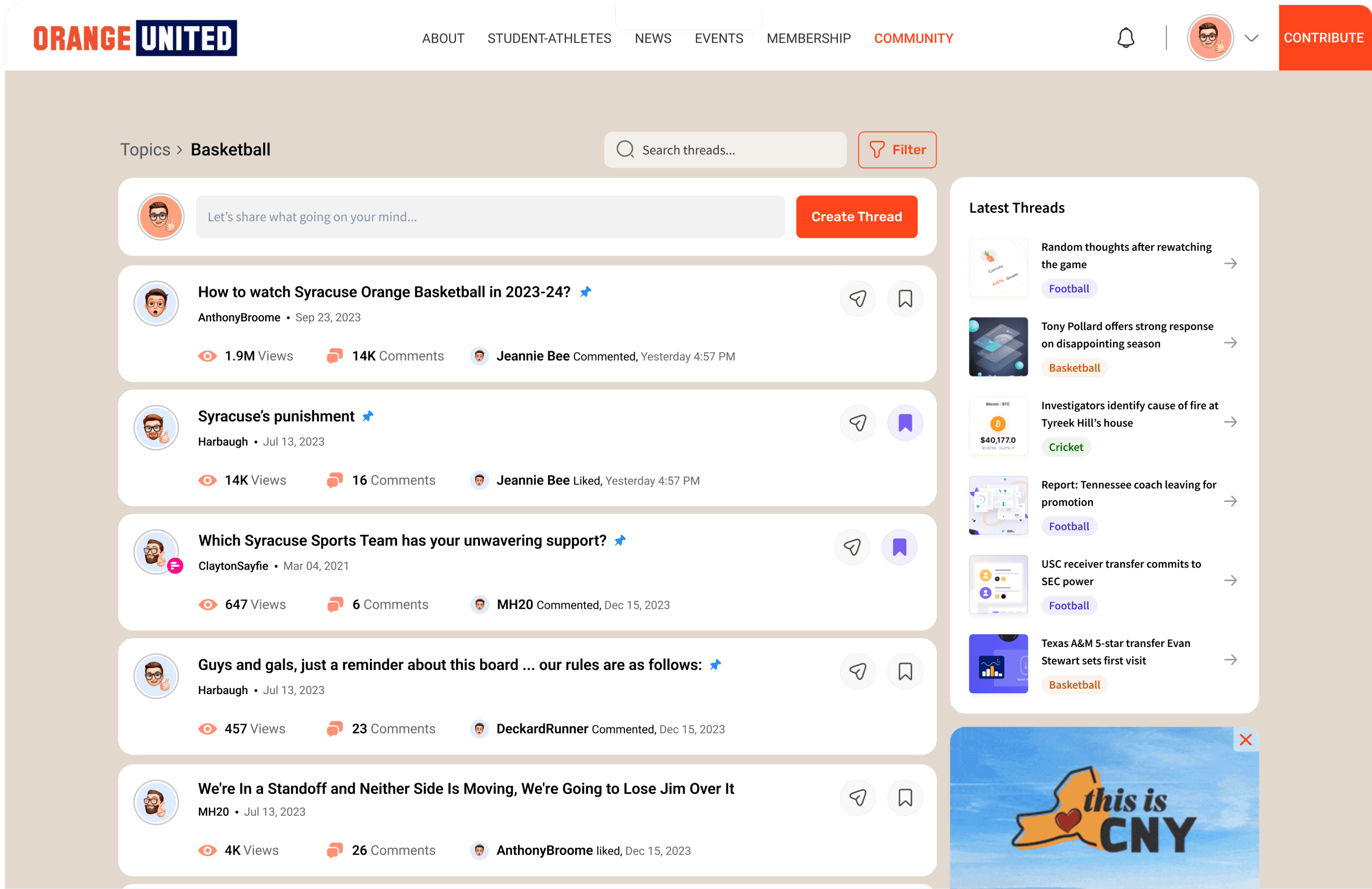Toggle bookmark on 'How to watch Syracuse' thread
The image size is (1372, 889).
905,299
